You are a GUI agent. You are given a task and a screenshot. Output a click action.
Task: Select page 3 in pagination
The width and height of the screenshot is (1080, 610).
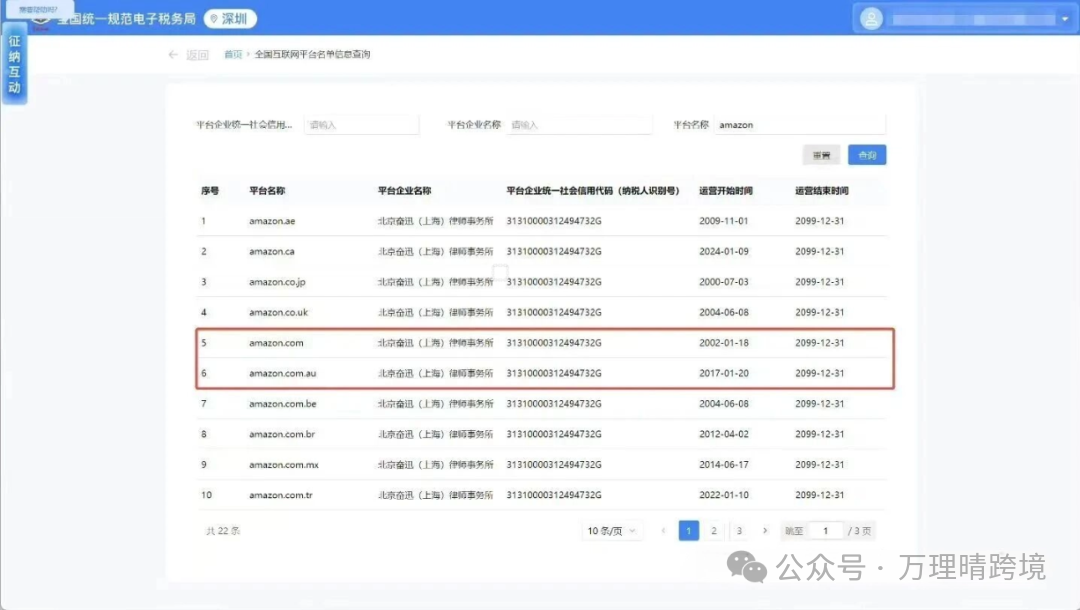tap(739, 531)
